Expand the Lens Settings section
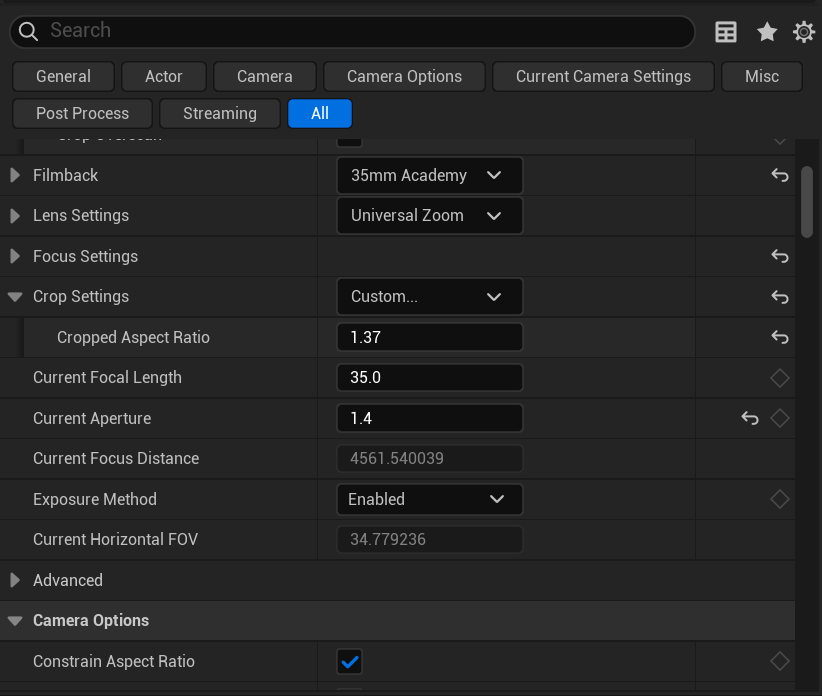This screenshot has height=696, width=822. coord(15,215)
